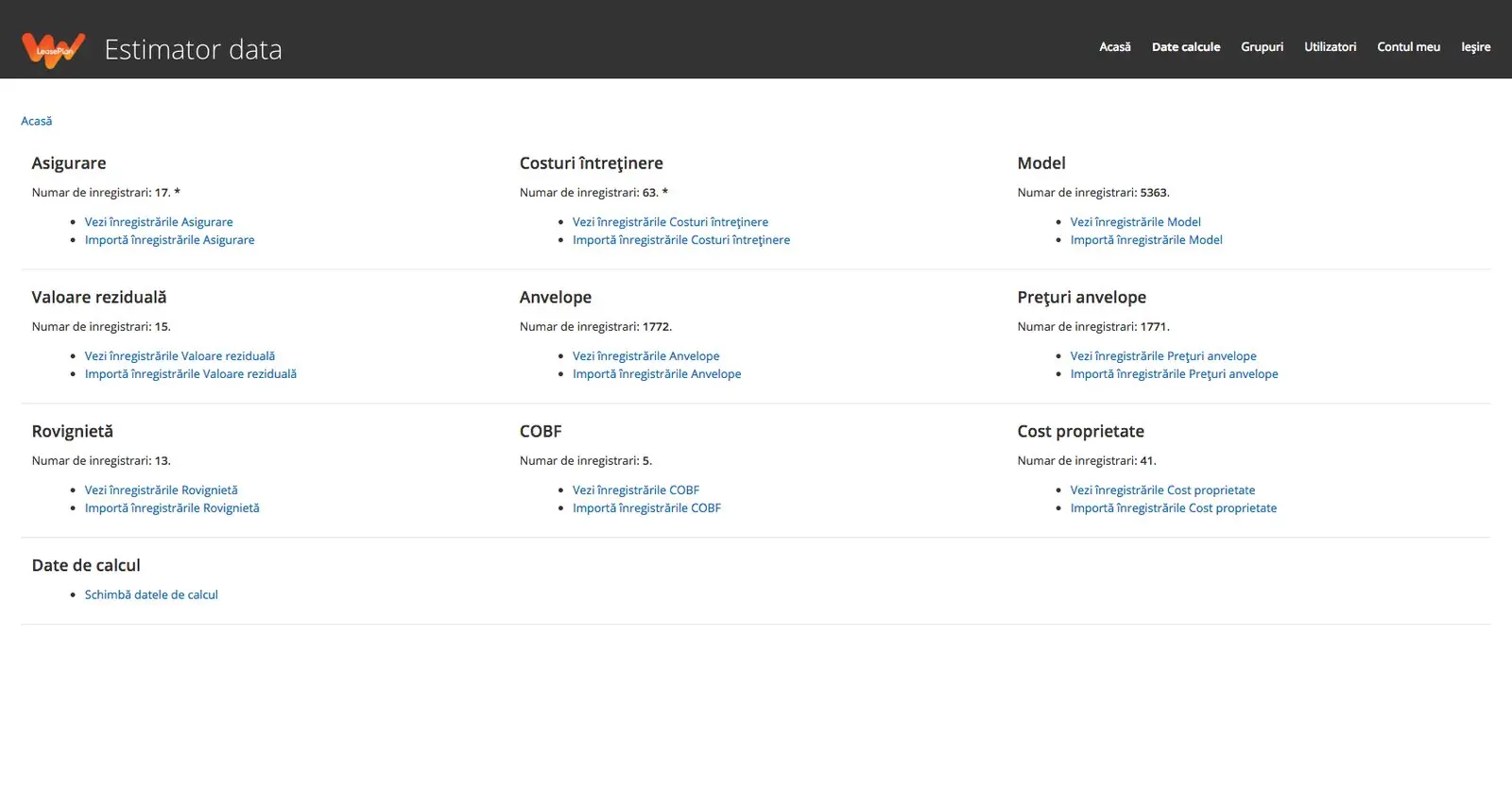
Task: Import Costuri întreţinere records link
Action: point(681,240)
